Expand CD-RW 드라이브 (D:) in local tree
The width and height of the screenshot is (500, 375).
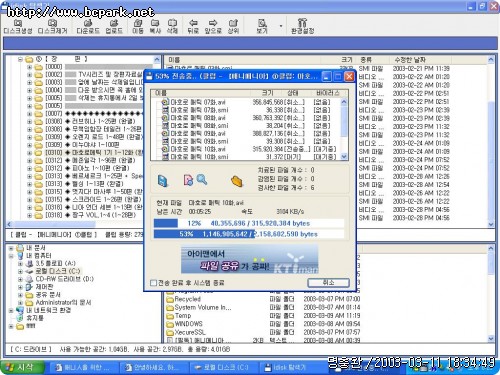pyautogui.click(x=20, y=279)
